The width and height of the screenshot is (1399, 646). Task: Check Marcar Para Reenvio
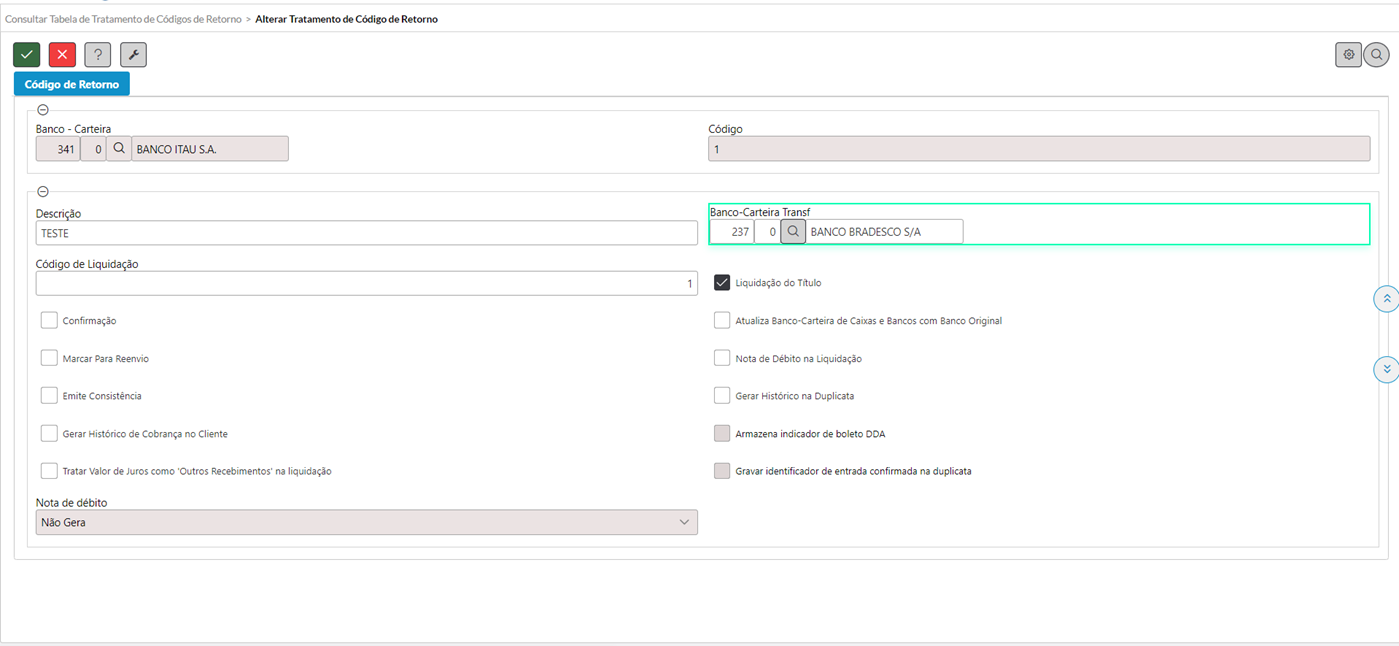pyautogui.click(x=49, y=358)
